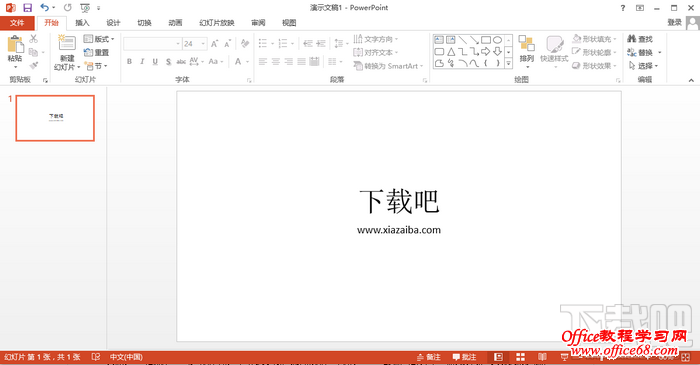Click the Find (查找) binoculars button
The height and width of the screenshot is (365, 700).
pos(640,39)
